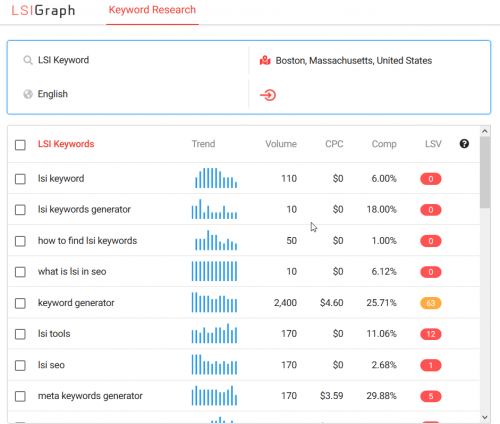The height and width of the screenshot is (424, 500).
Task: Click the LSIGraph logo
Action: point(43,10)
